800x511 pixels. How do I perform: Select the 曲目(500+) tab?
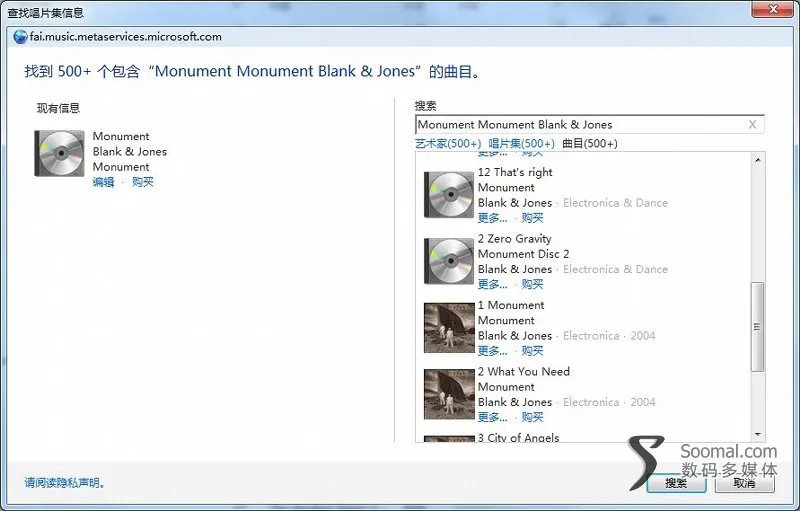pyautogui.click(x=590, y=144)
